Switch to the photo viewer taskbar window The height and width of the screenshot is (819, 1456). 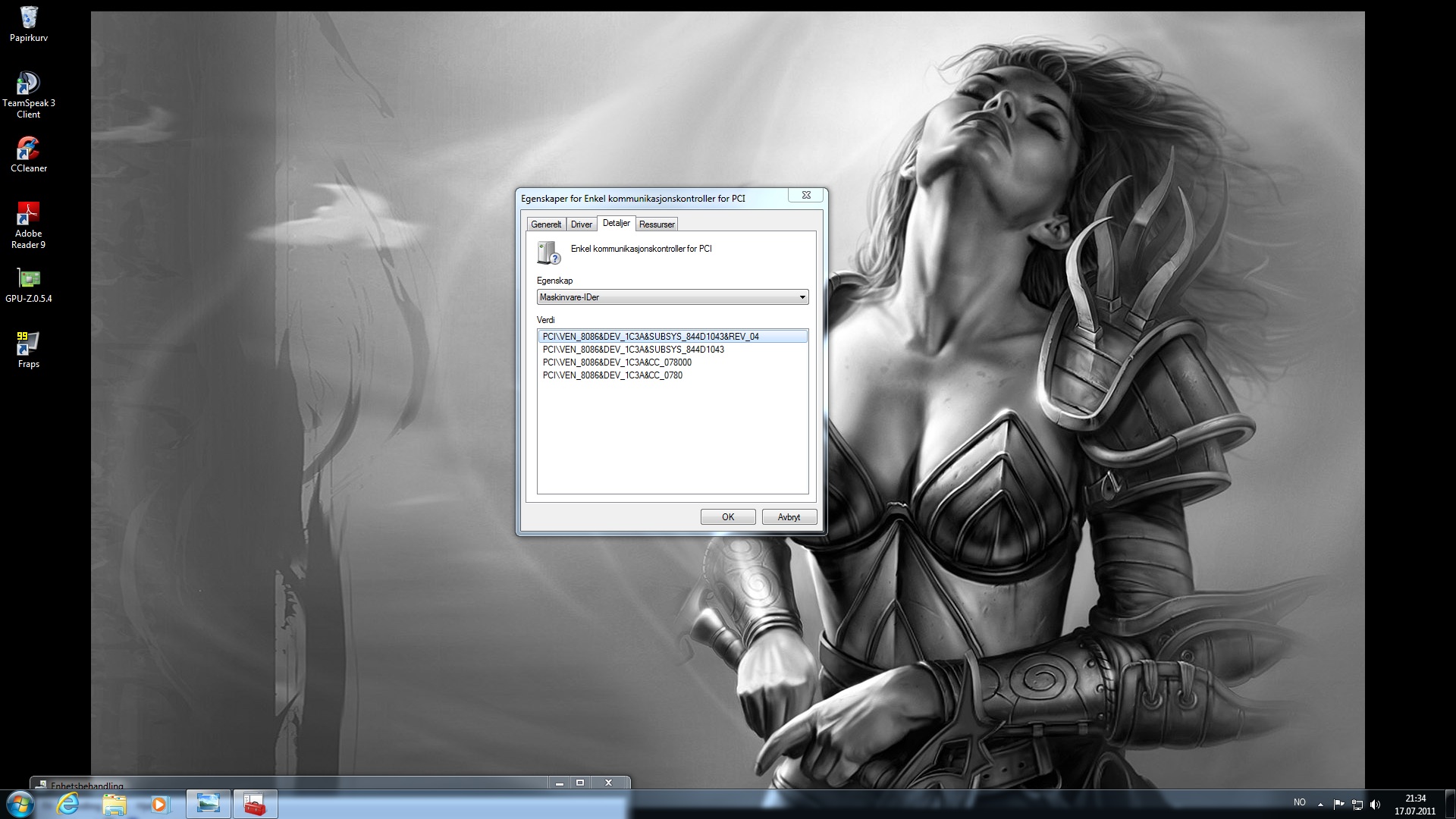click(x=208, y=804)
